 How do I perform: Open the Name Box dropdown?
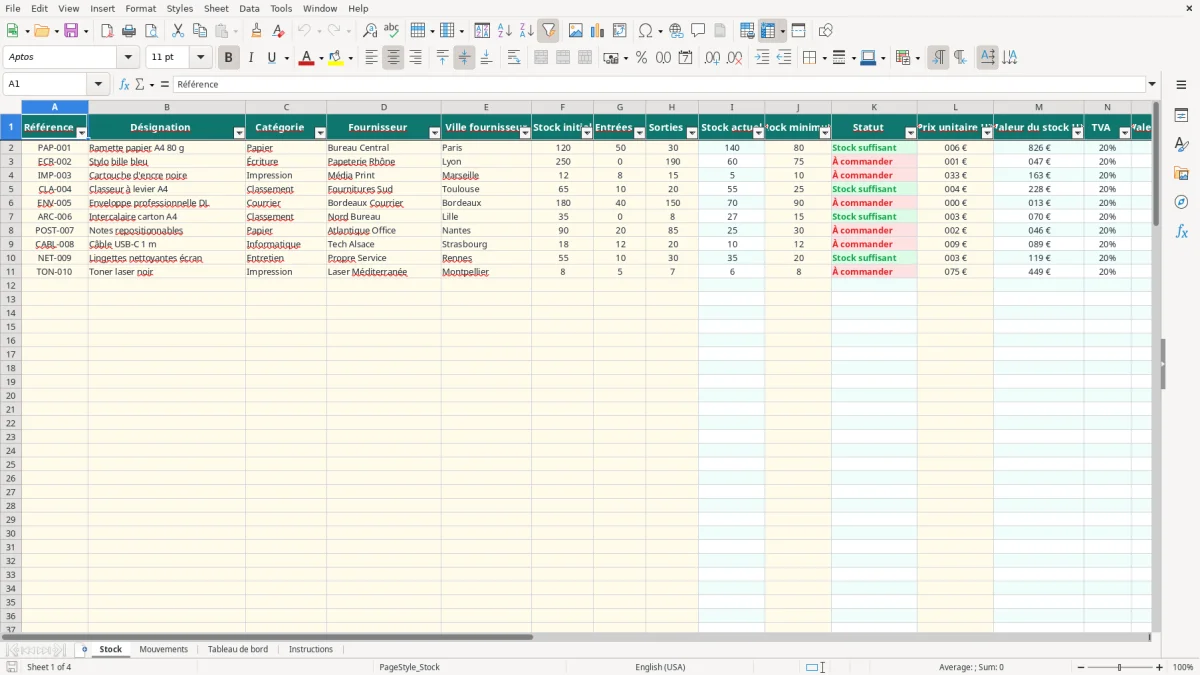(x=98, y=84)
